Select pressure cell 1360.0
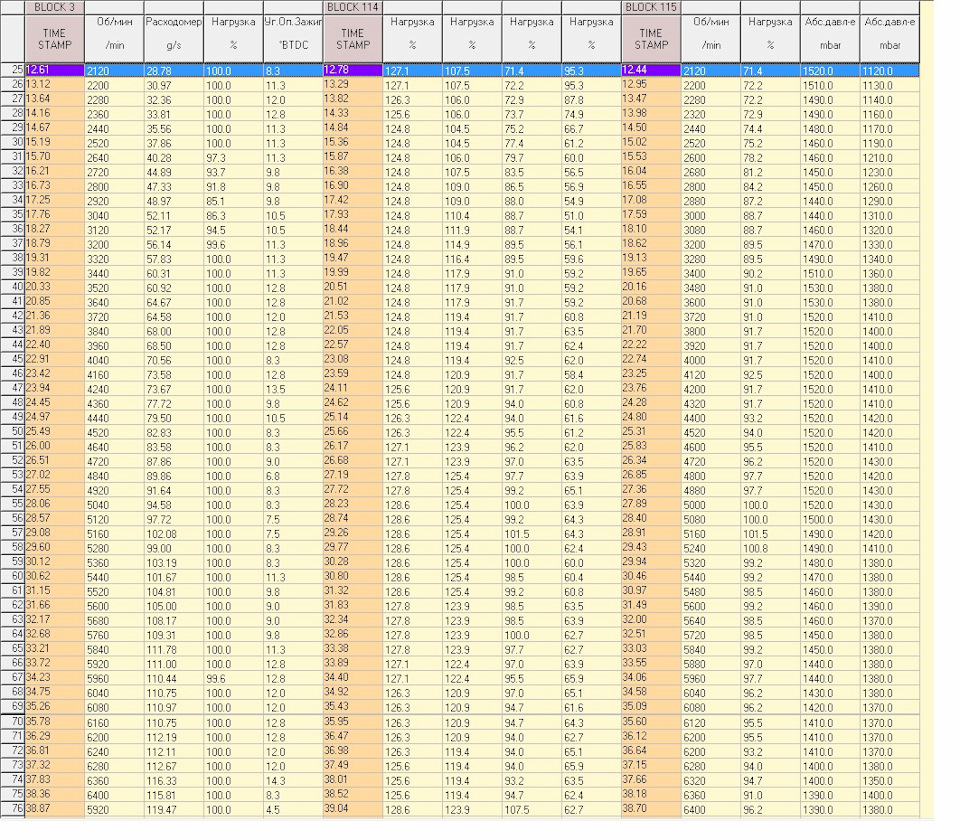960x840 pixels. (x=890, y=274)
